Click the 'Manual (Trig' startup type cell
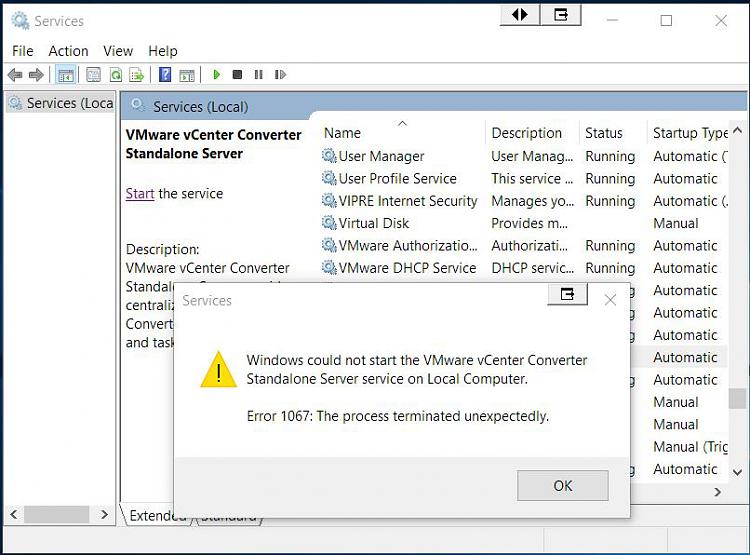Image resolution: width=750 pixels, height=555 pixels. pos(690,446)
